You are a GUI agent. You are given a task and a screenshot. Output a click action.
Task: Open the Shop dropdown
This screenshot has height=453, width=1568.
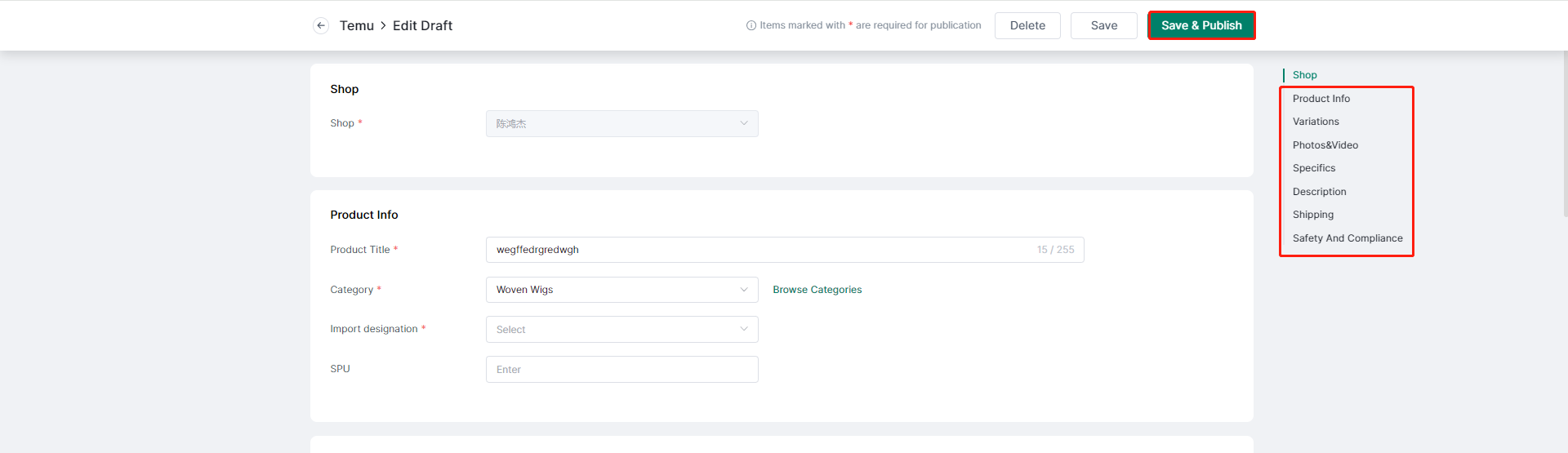click(621, 123)
